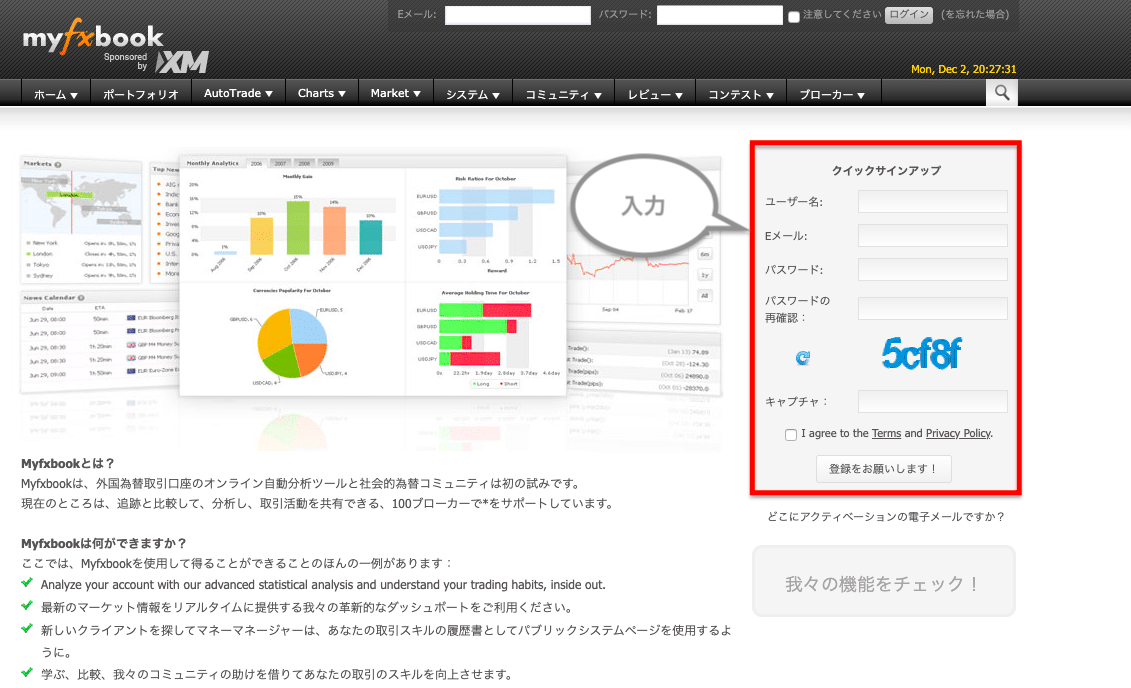Expand the Charts dropdown
This screenshot has width=1131, height=688.
click(322, 93)
